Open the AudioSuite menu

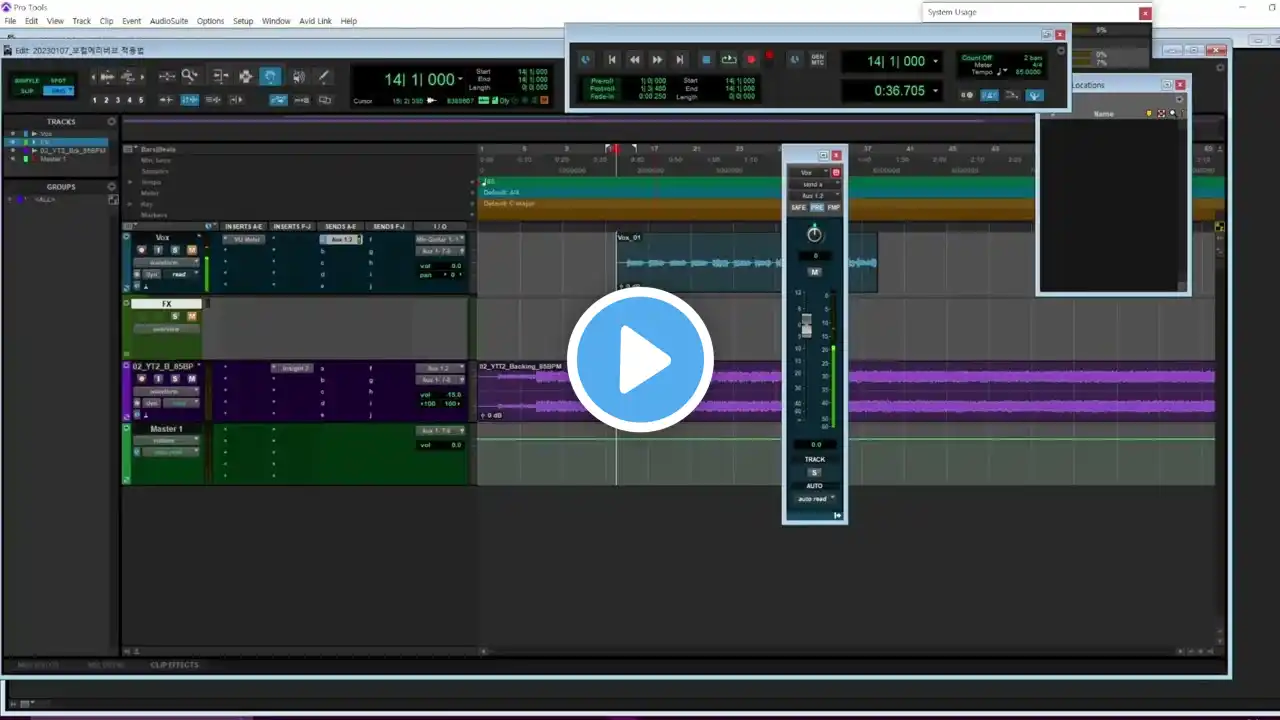click(x=168, y=21)
